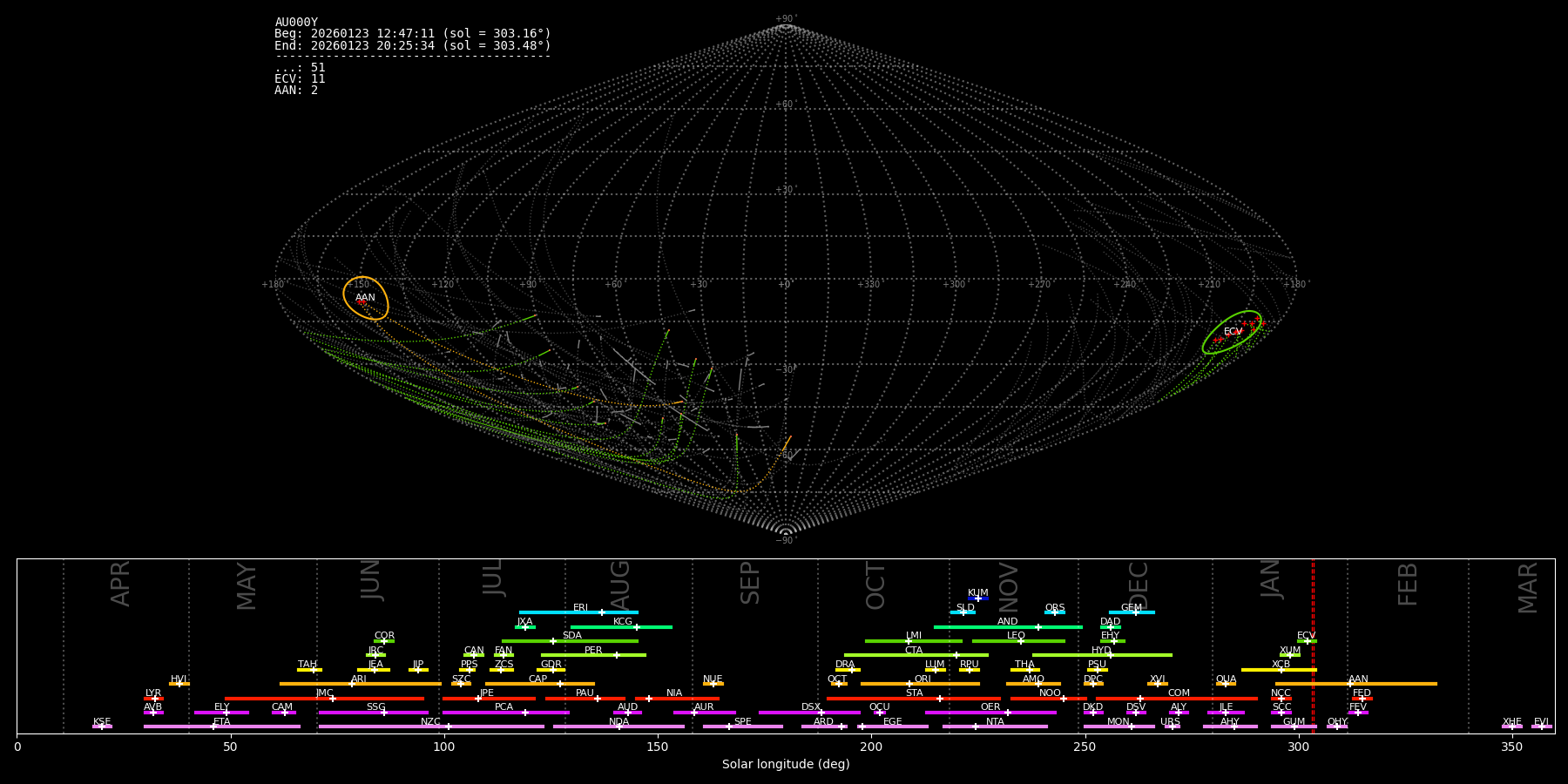The image size is (1568, 784).
Task: Click the MAR month label
Action: coord(1528,588)
